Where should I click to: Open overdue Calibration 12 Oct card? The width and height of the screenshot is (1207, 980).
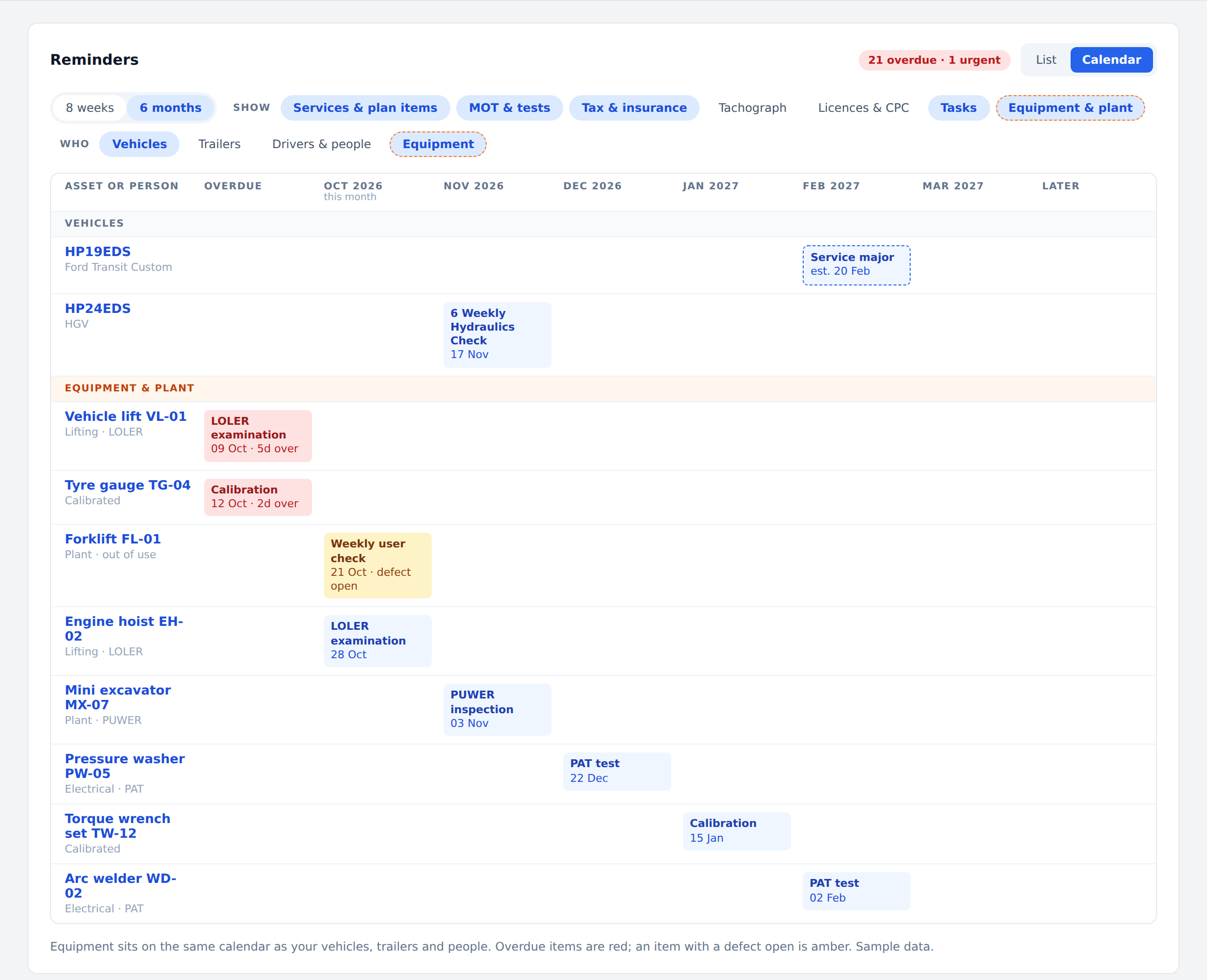click(x=258, y=497)
